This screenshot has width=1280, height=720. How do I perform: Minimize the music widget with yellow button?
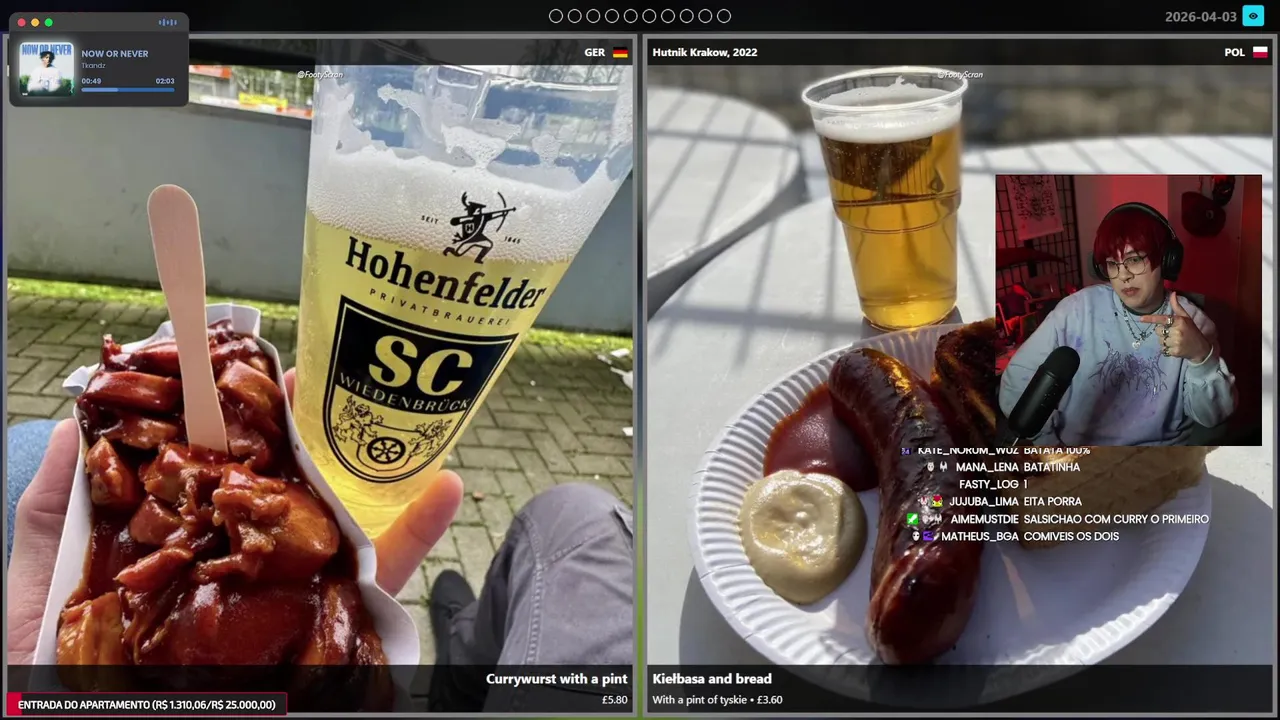[35, 22]
